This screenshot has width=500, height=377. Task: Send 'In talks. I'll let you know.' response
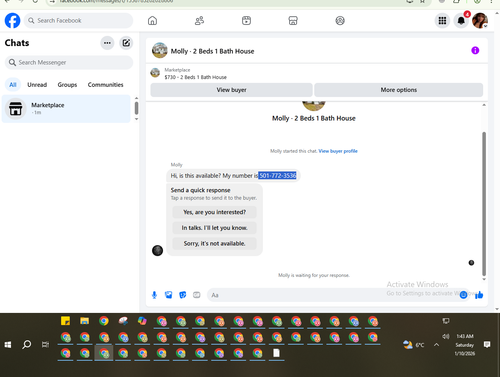tap(214, 228)
